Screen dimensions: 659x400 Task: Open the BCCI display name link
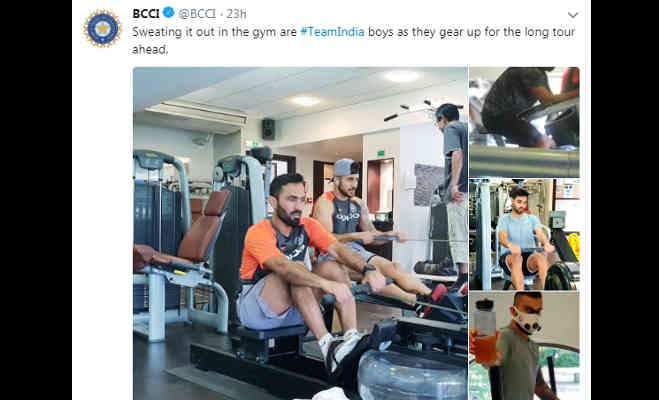point(146,13)
